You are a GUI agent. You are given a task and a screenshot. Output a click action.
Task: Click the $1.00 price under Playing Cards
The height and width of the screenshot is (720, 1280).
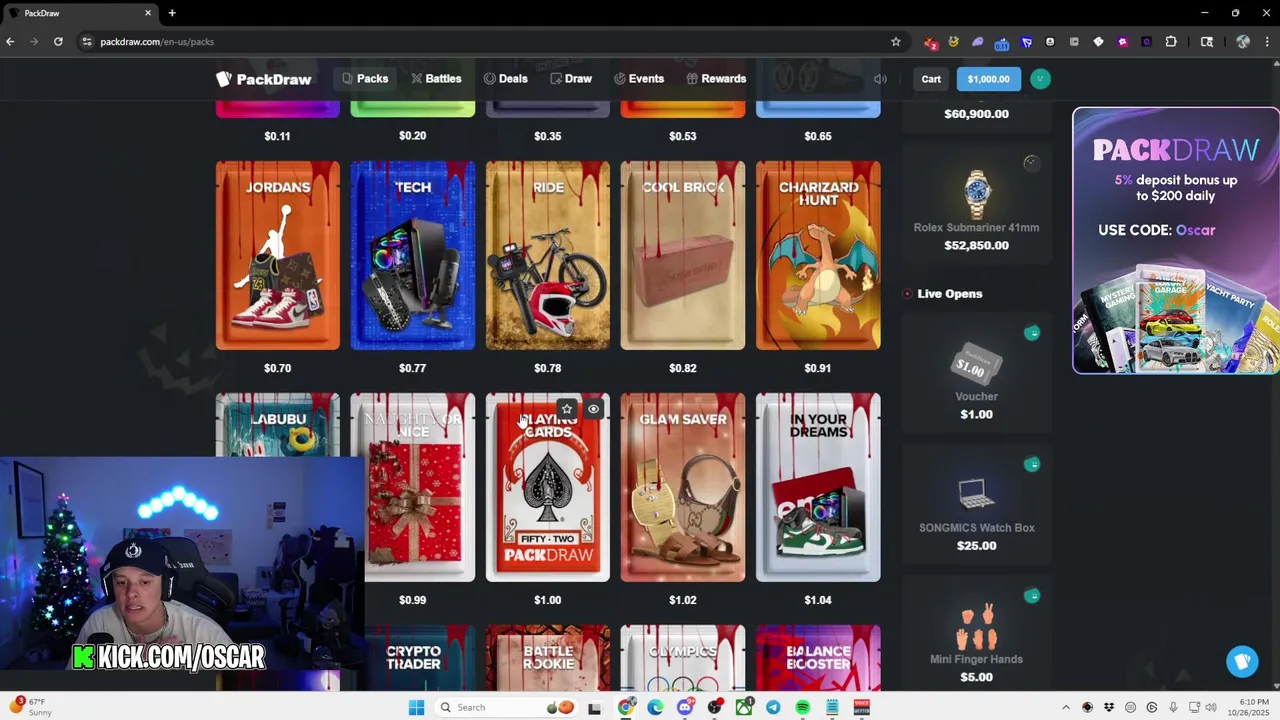coord(547,600)
